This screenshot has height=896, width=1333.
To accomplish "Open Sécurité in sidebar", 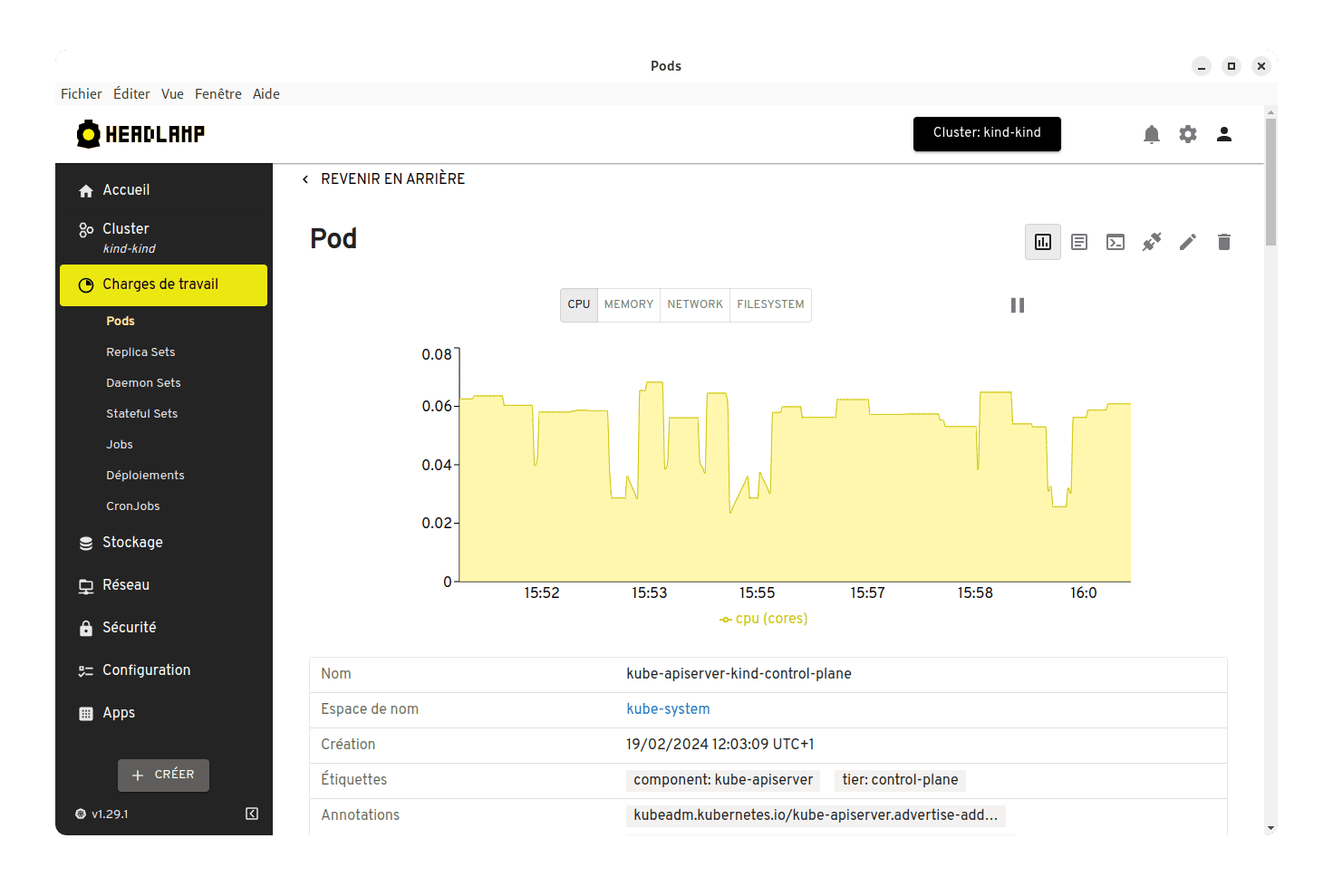I will tap(163, 628).
